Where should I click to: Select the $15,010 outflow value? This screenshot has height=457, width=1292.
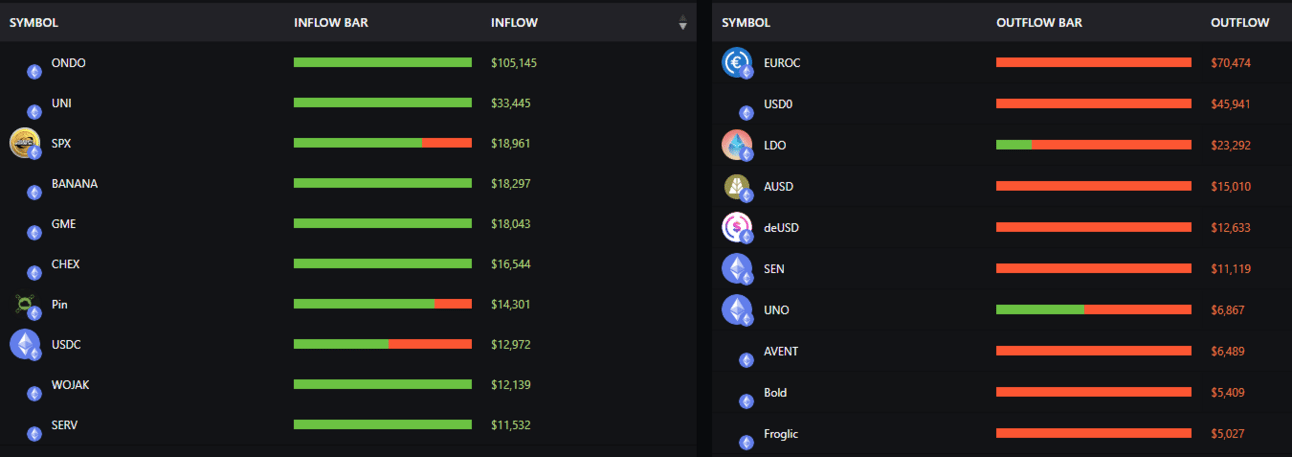click(x=1230, y=186)
